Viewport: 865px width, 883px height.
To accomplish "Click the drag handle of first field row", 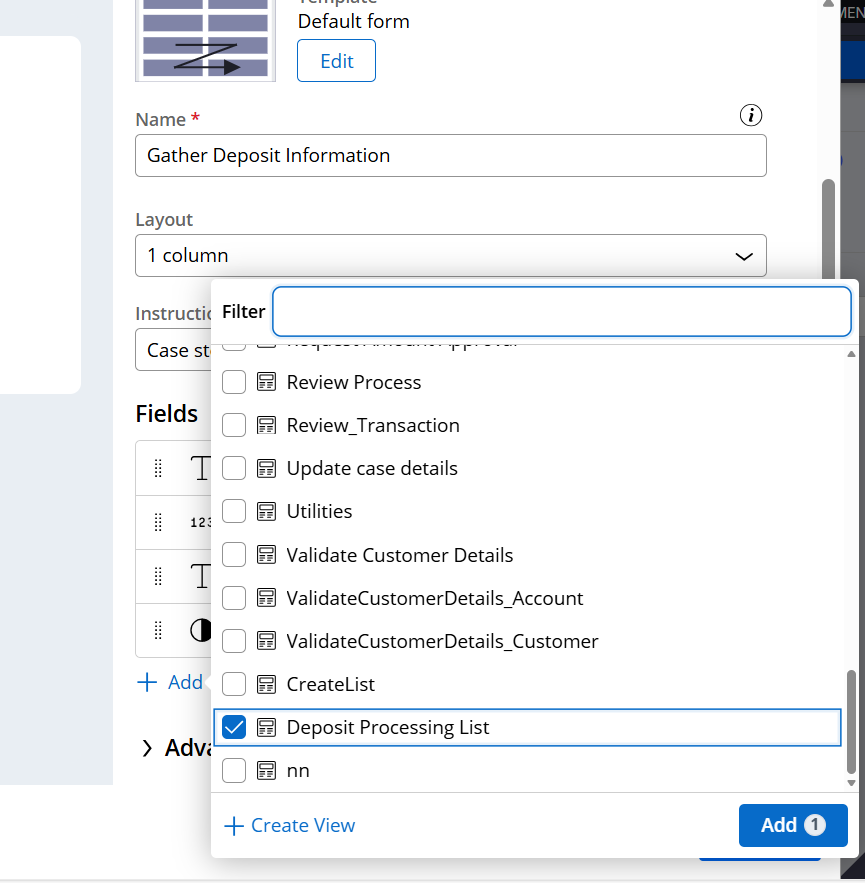I will 158,468.
